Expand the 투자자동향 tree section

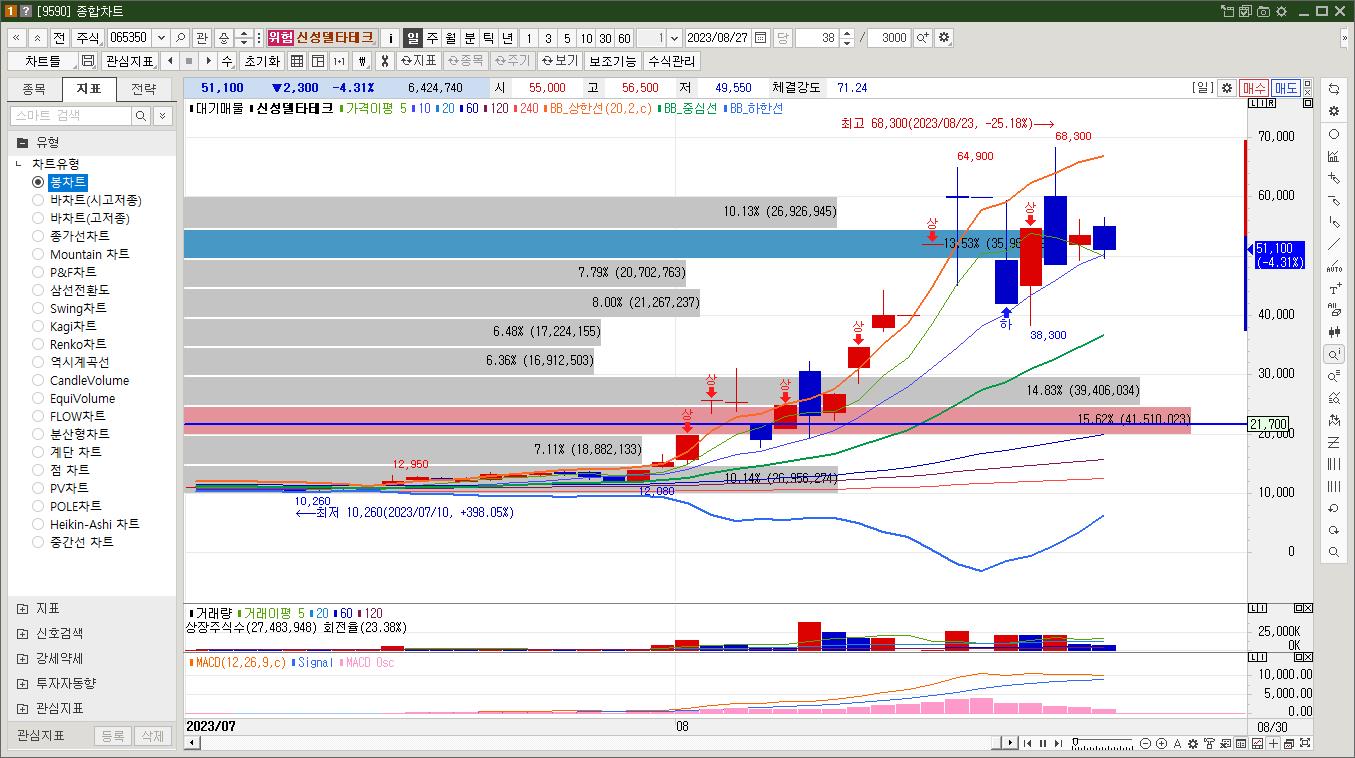(x=22, y=683)
